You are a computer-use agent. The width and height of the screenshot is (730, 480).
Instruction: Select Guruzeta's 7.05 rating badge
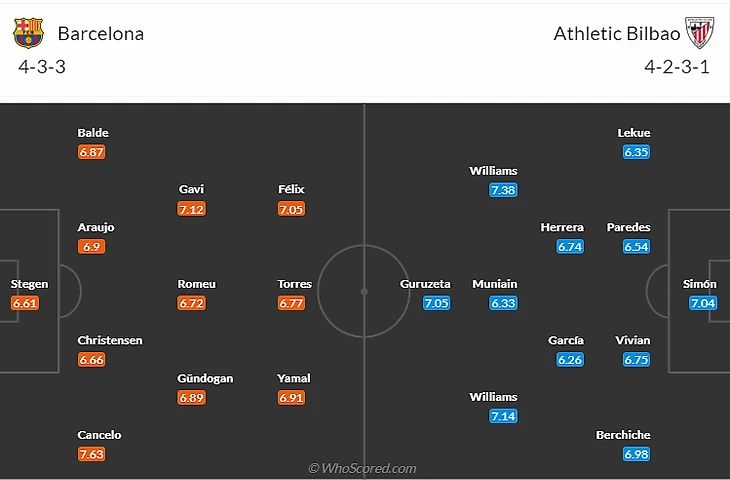point(437,303)
